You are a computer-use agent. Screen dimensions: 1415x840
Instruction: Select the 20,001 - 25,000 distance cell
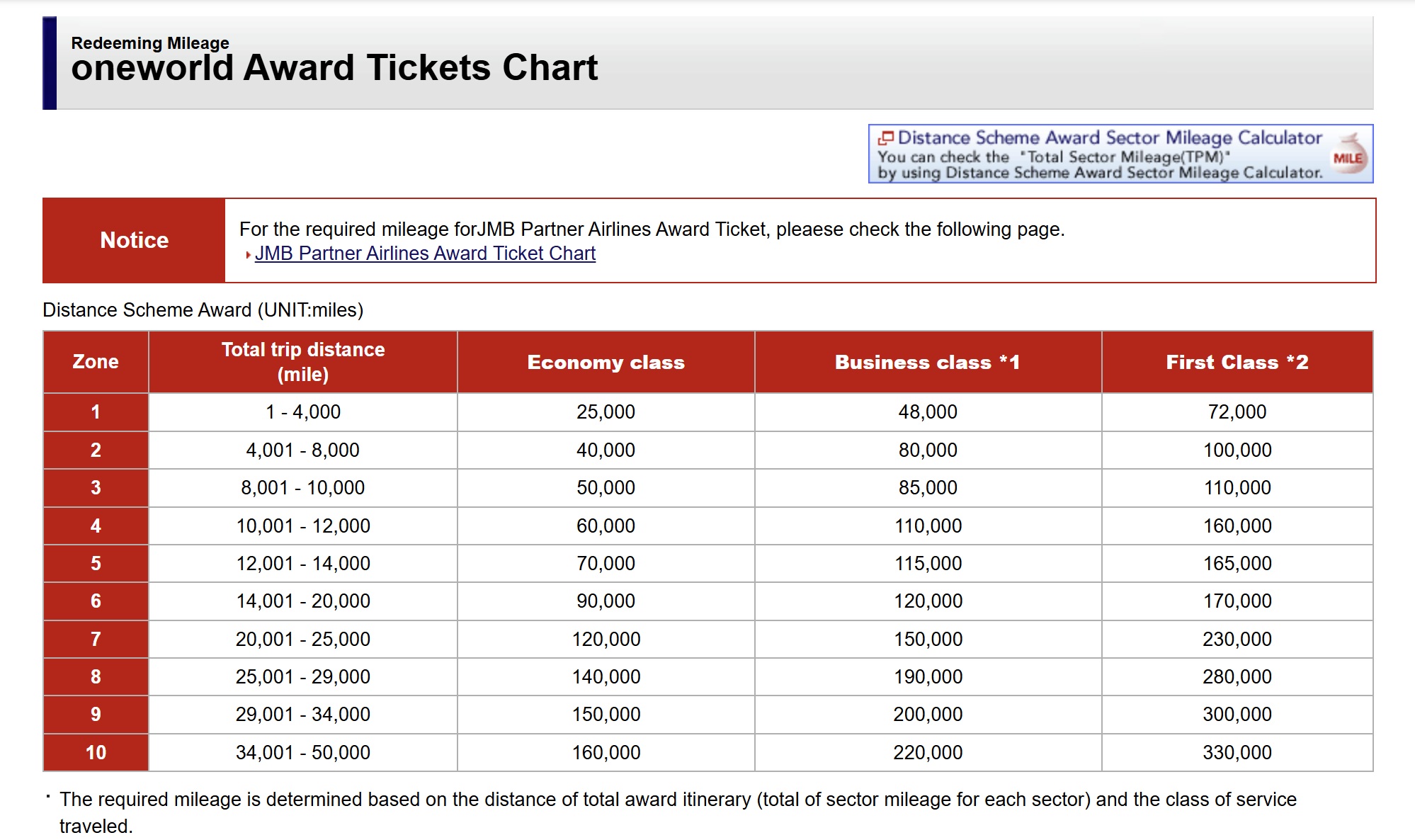tap(303, 639)
